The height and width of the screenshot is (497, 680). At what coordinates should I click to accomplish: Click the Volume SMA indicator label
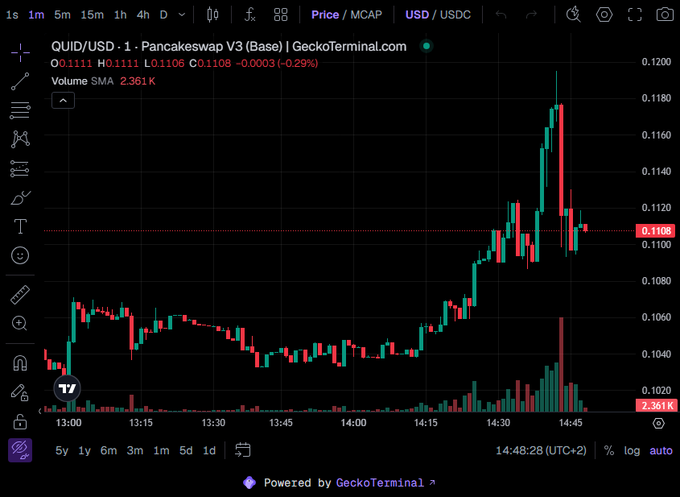tap(82, 81)
